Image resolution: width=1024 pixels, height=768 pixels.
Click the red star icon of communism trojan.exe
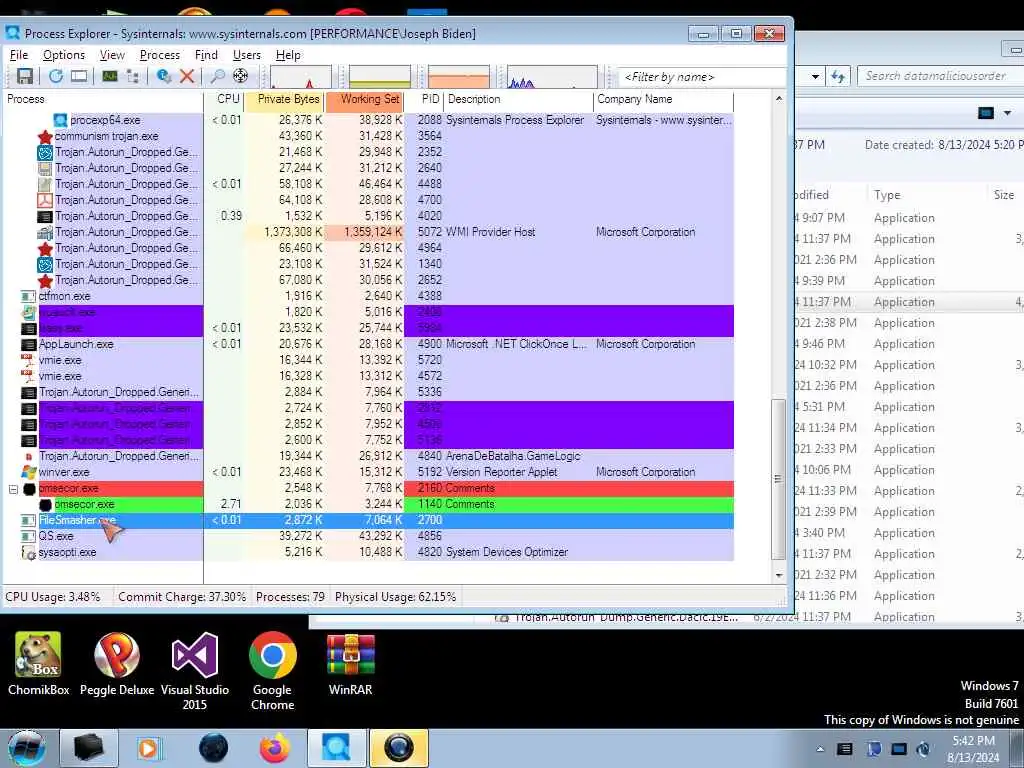point(45,136)
